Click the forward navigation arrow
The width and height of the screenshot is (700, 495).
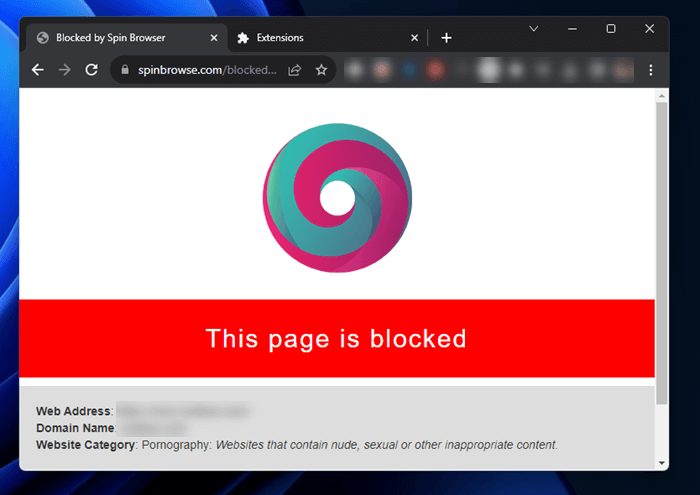coord(65,70)
